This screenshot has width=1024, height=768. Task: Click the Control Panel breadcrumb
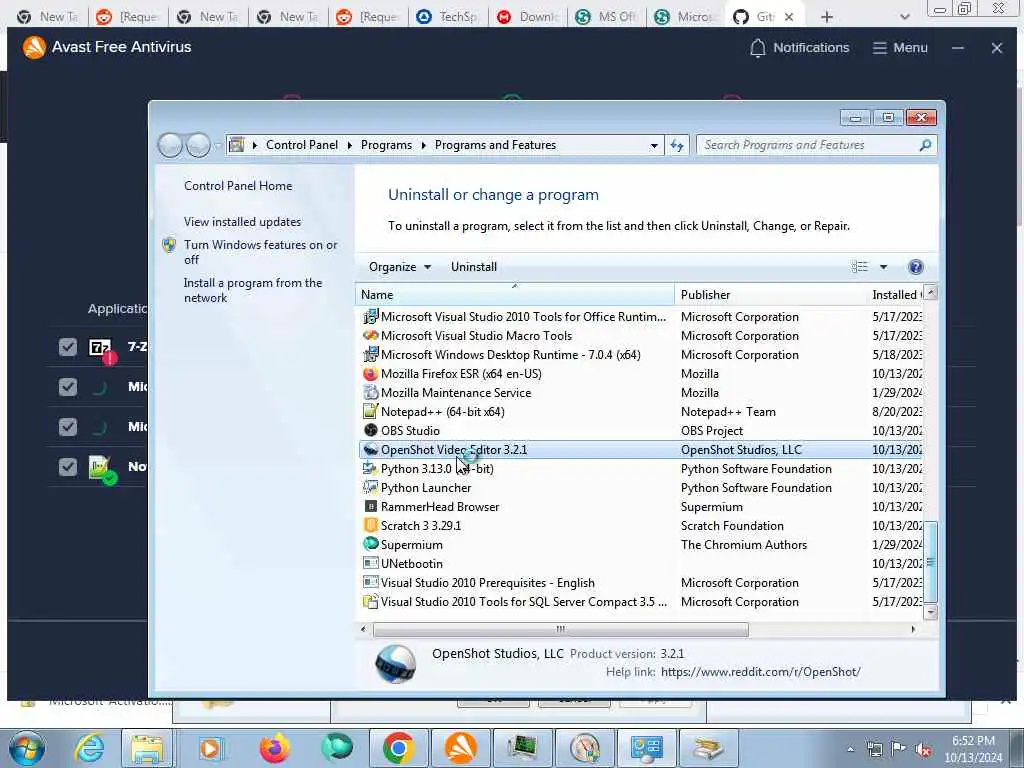coord(302,145)
